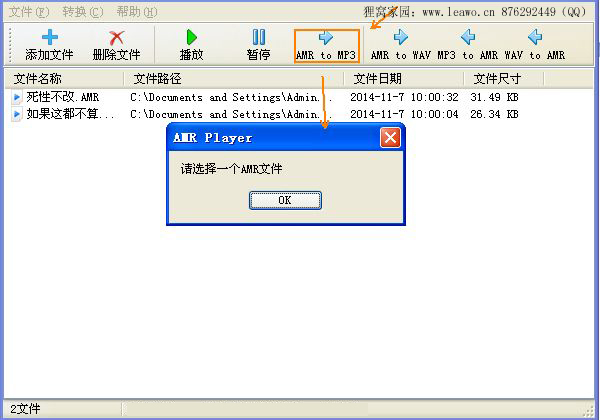
Task: Select the MP3 to AMR conversion
Action: tap(468, 45)
